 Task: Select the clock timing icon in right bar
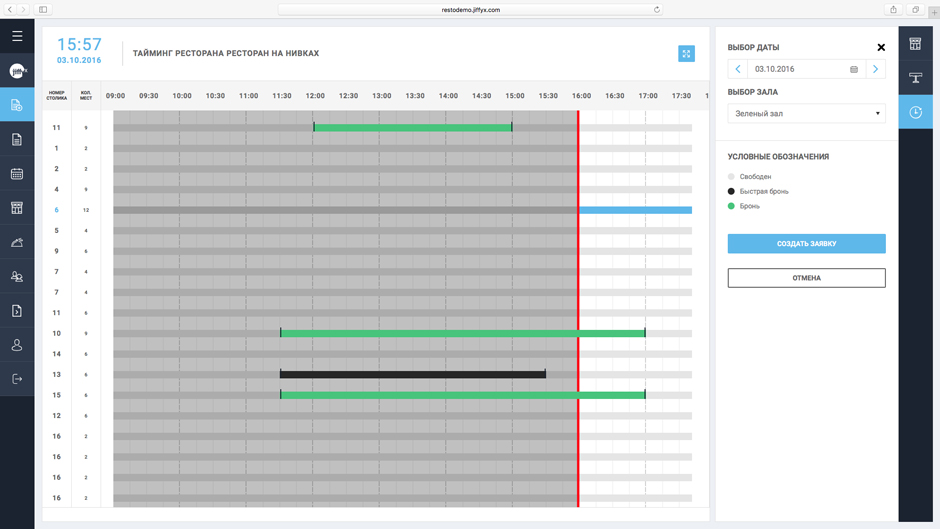click(x=915, y=112)
